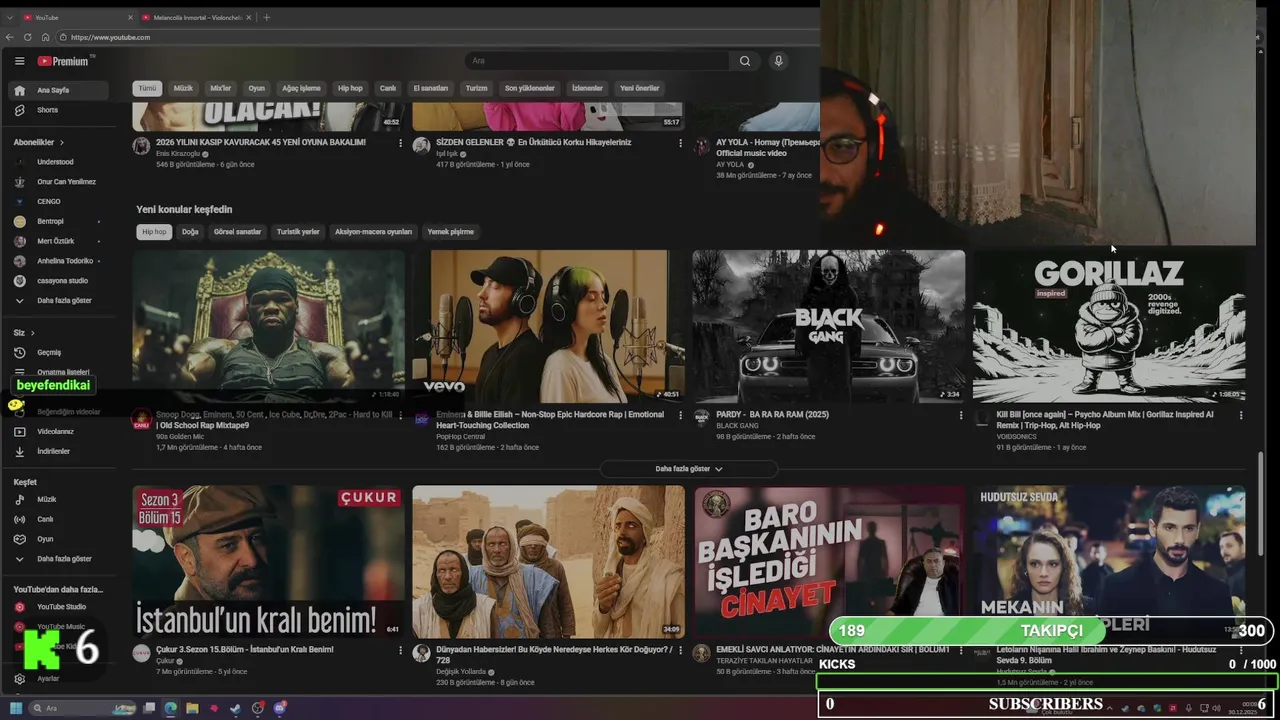The image size is (1280, 720).
Task: Open Geçmiş history in sidebar
Action: tap(58, 352)
